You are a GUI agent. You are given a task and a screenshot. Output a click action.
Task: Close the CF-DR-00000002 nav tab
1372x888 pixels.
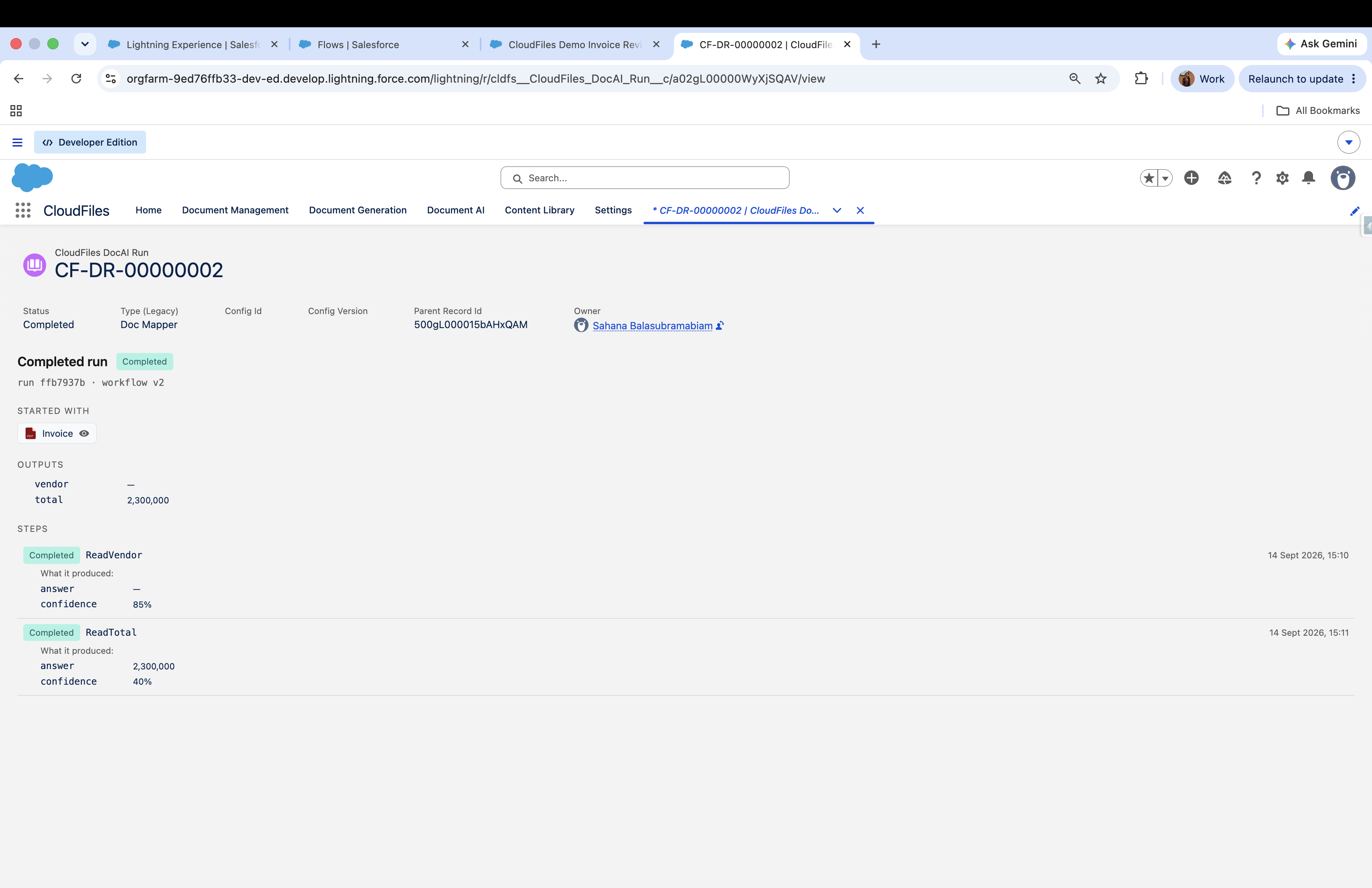pyautogui.click(x=860, y=210)
